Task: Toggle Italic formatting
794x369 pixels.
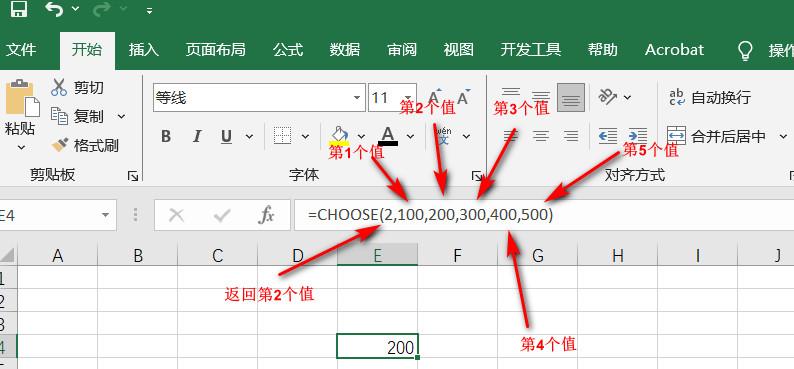Action: pyautogui.click(x=197, y=137)
